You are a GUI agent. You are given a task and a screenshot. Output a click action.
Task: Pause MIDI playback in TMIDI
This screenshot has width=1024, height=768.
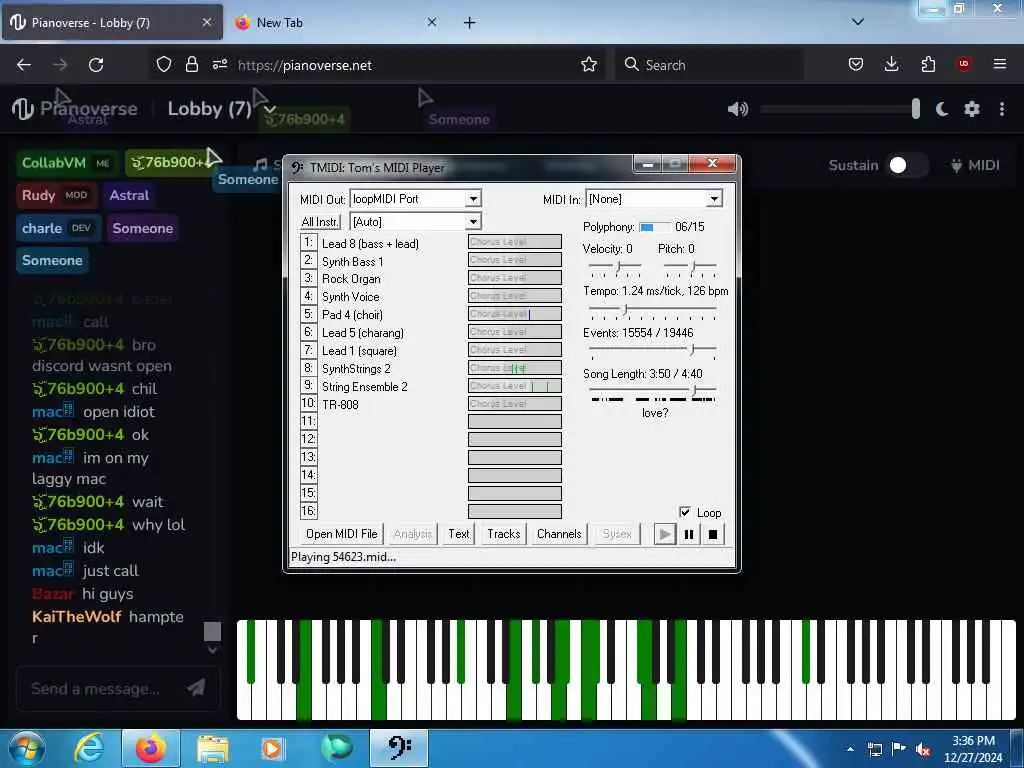(x=688, y=534)
